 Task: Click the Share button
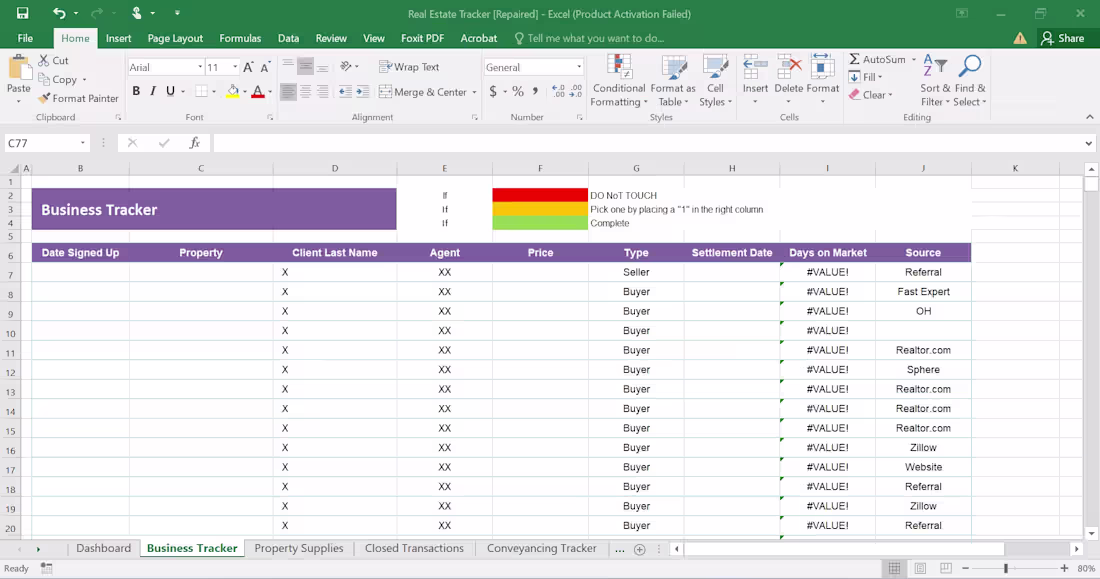point(1065,37)
